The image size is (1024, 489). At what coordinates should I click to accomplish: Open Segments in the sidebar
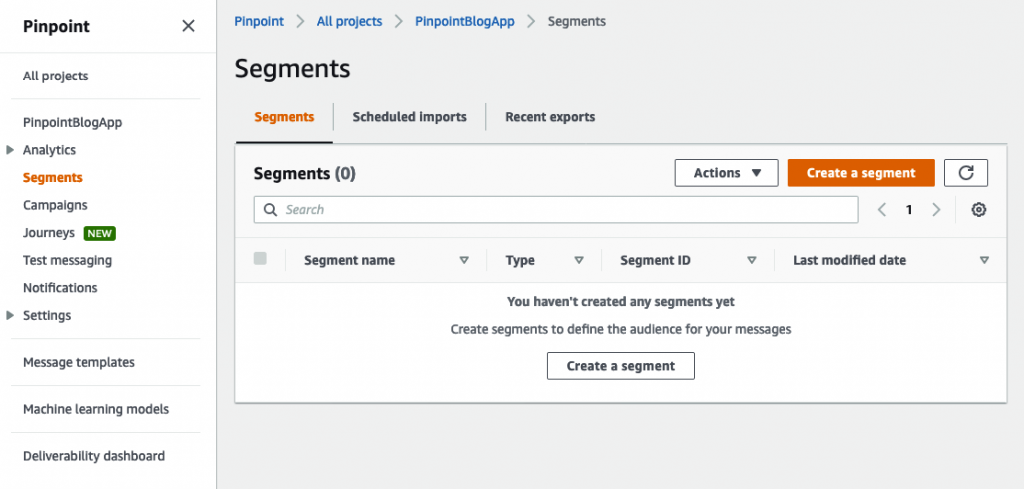pyautogui.click(x=52, y=178)
